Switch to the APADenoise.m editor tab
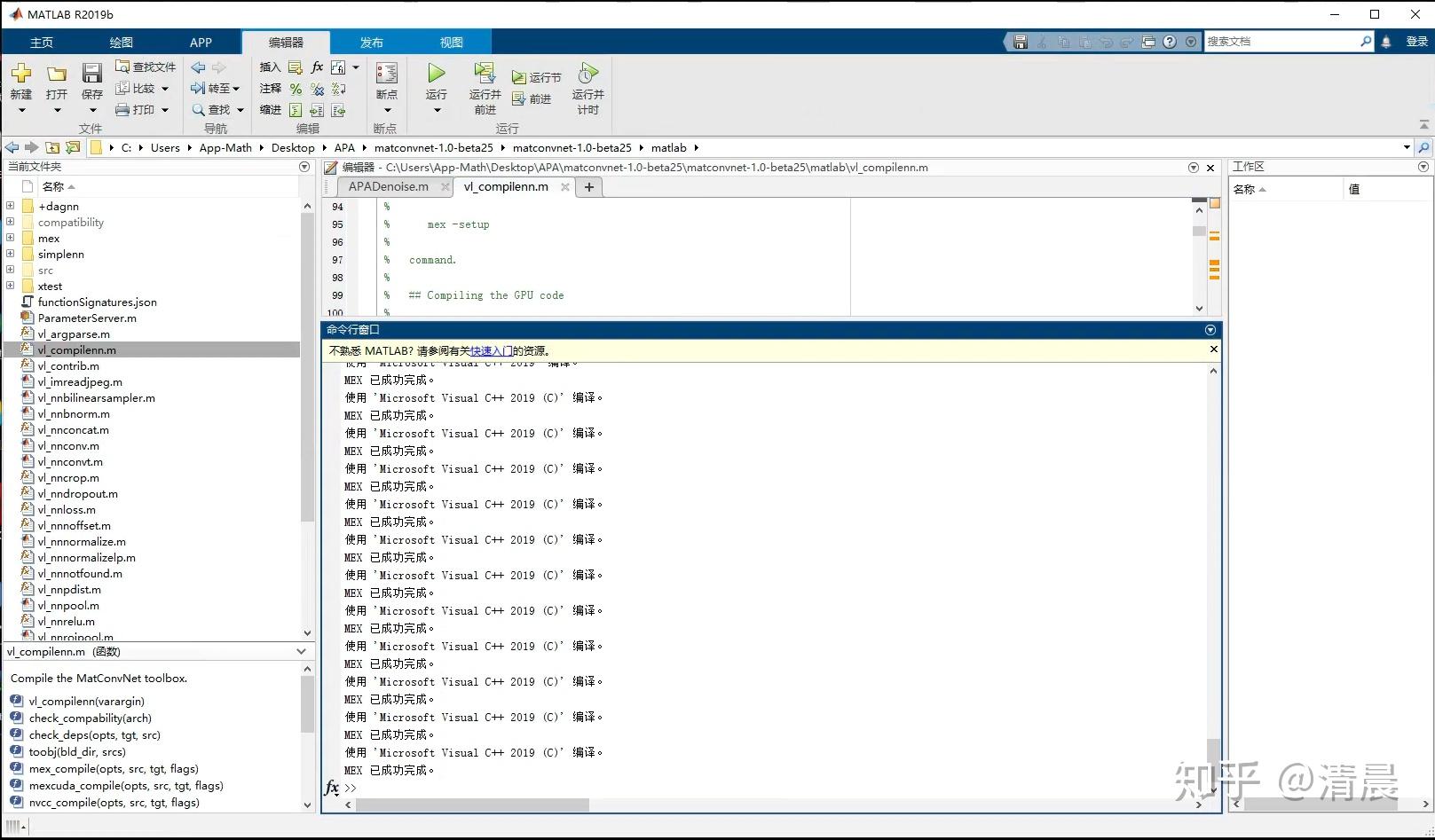The image size is (1435, 840). tap(388, 186)
